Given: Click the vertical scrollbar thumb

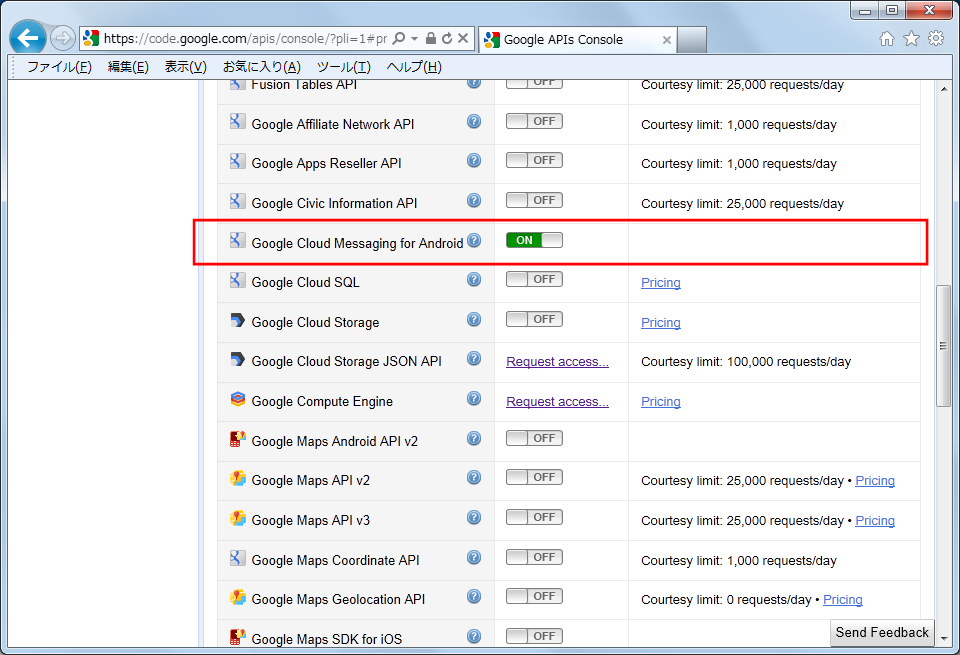Looking at the screenshot, I should 942,346.
